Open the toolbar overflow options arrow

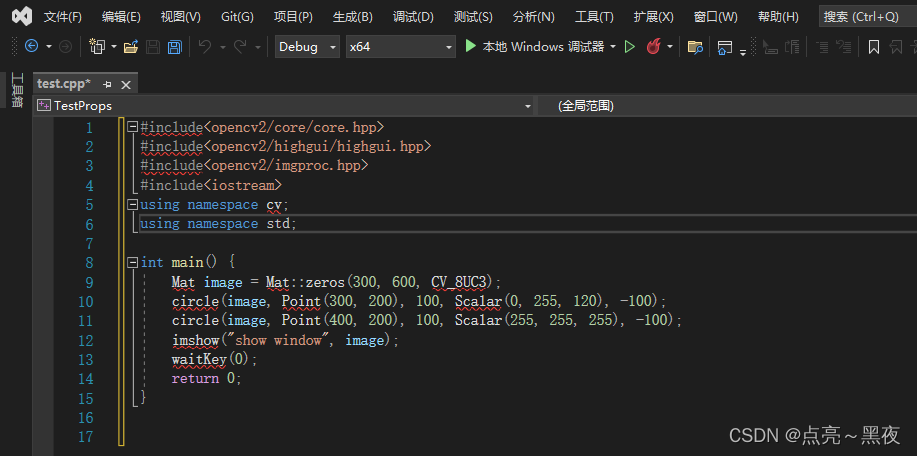tap(743, 51)
